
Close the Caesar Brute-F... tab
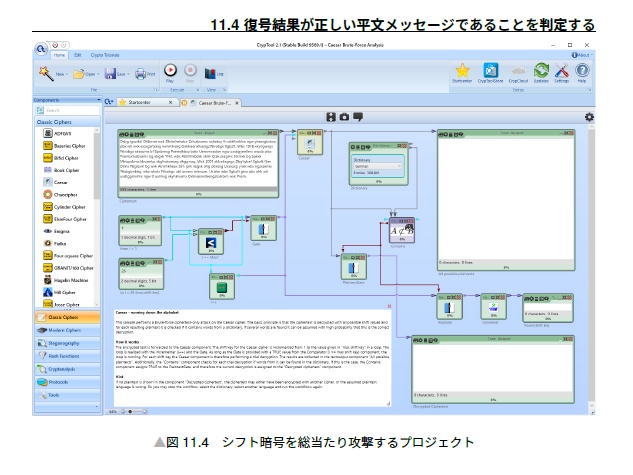tap(237, 103)
